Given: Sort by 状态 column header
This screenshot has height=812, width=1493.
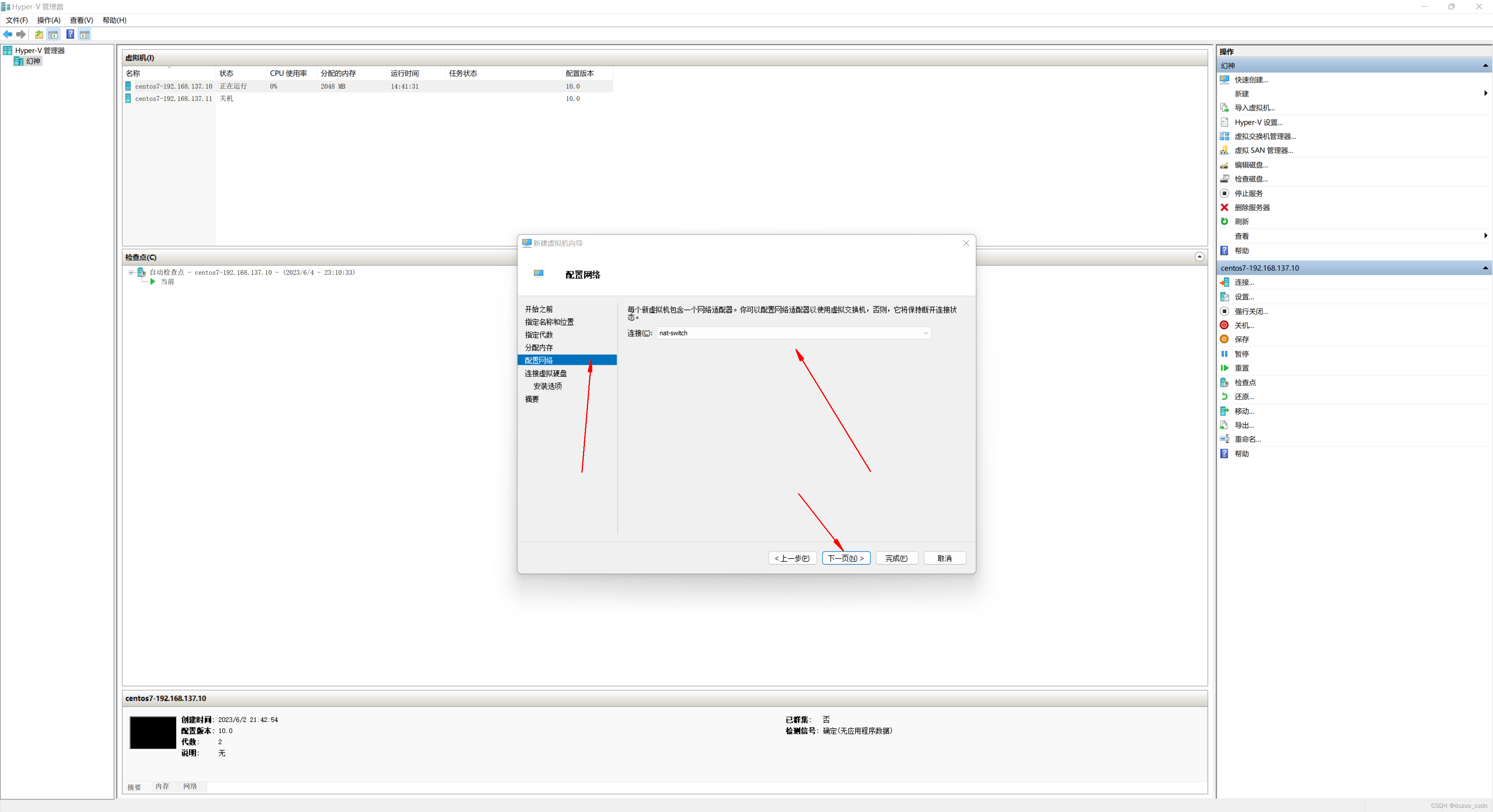Looking at the screenshot, I should (240, 73).
